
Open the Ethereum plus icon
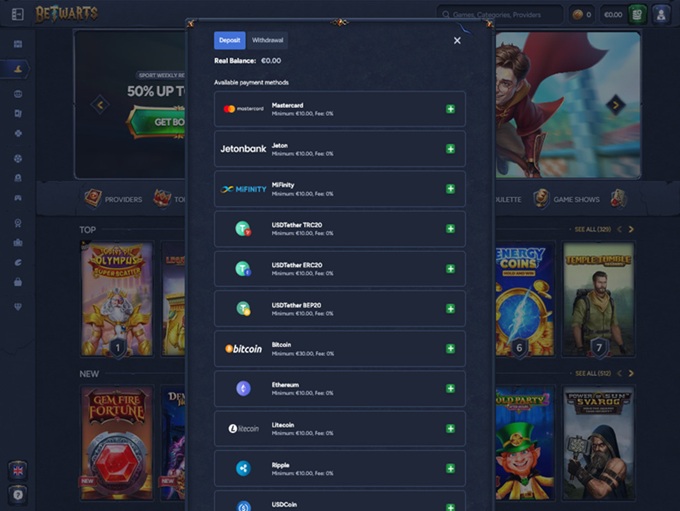pyautogui.click(x=450, y=389)
